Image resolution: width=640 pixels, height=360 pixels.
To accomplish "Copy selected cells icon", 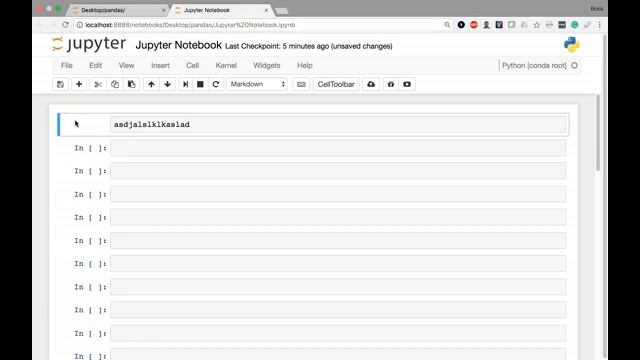I will [115, 84].
